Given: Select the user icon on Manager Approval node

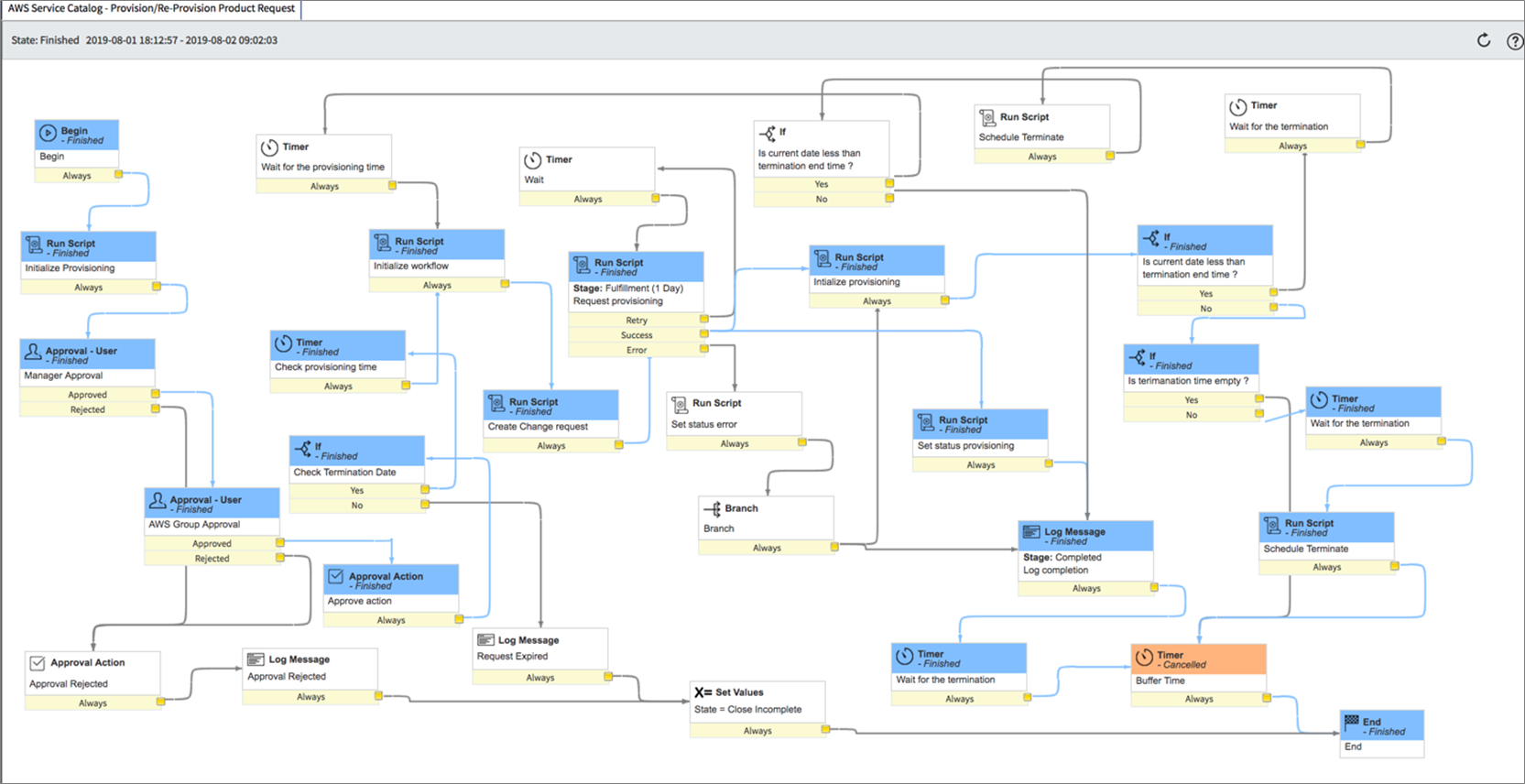Looking at the screenshot, I should point(33,353).
